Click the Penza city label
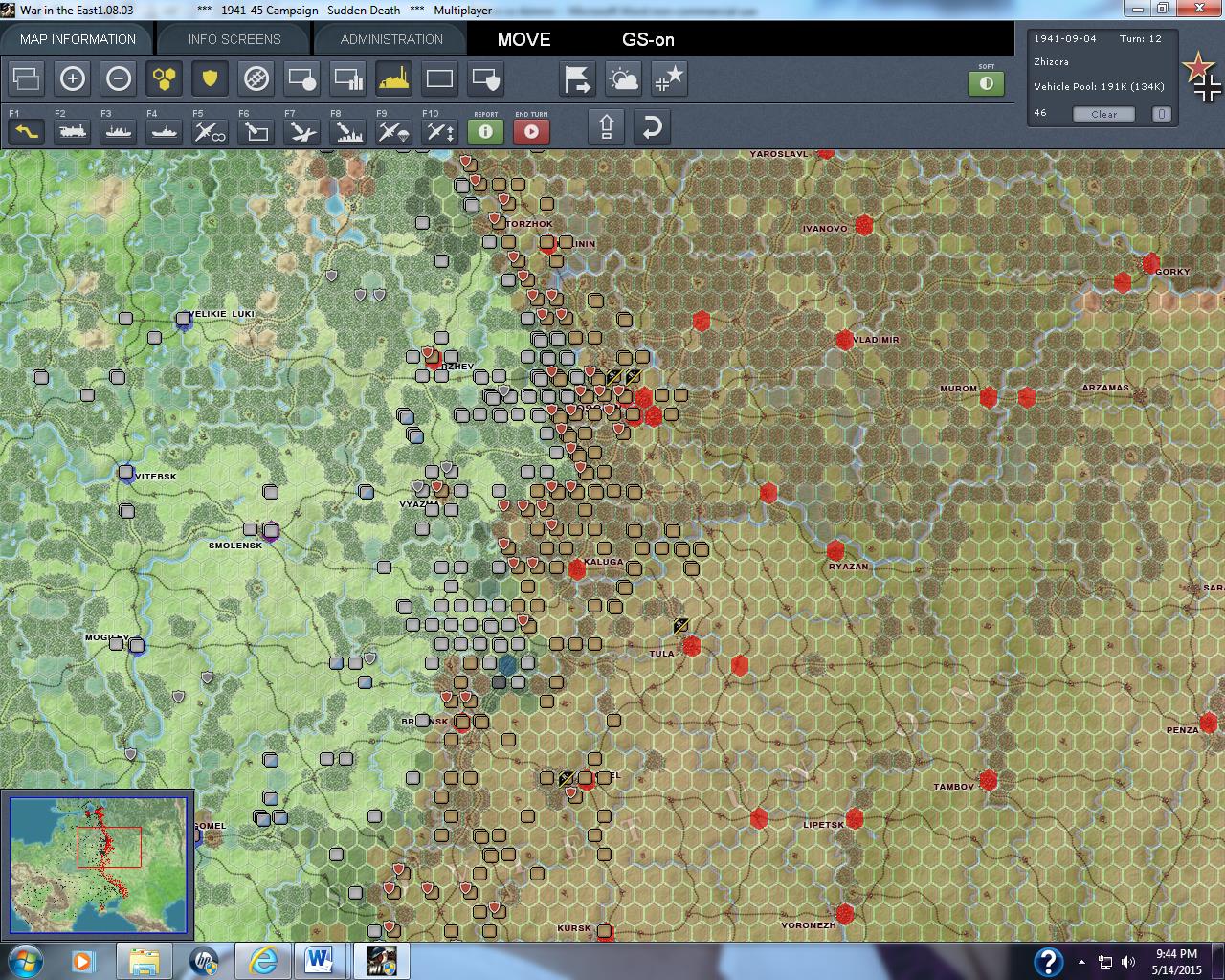The height and width of the screenshot is (980, 1225). pos(1182,730)
